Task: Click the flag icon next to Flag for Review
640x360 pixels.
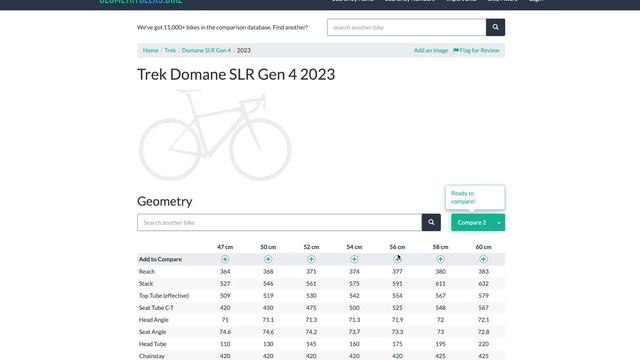Action: tap(456, 50)
